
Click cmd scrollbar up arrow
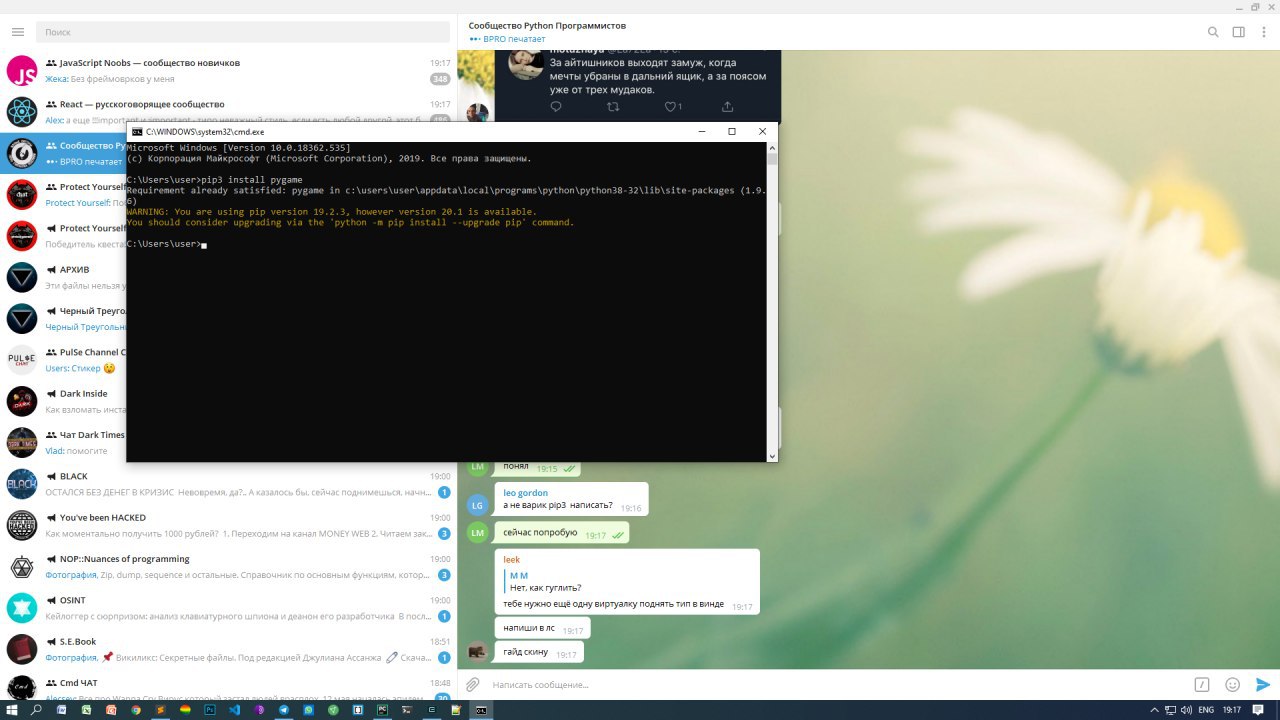click(x=771, y=147)
